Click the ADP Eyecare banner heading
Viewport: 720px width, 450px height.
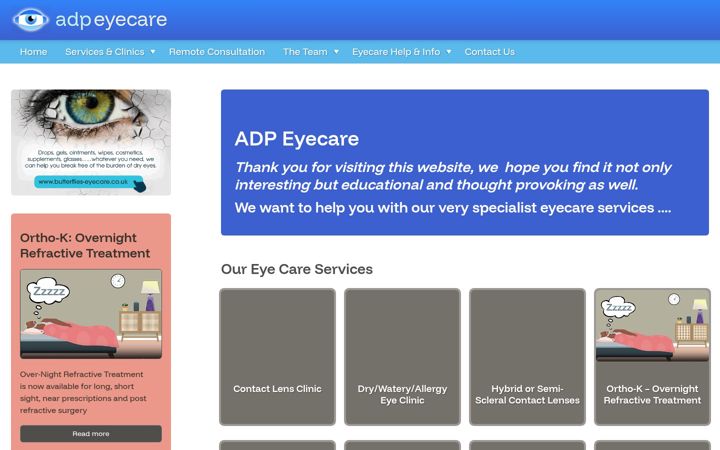pyautogui.click(x=297, y=139)
